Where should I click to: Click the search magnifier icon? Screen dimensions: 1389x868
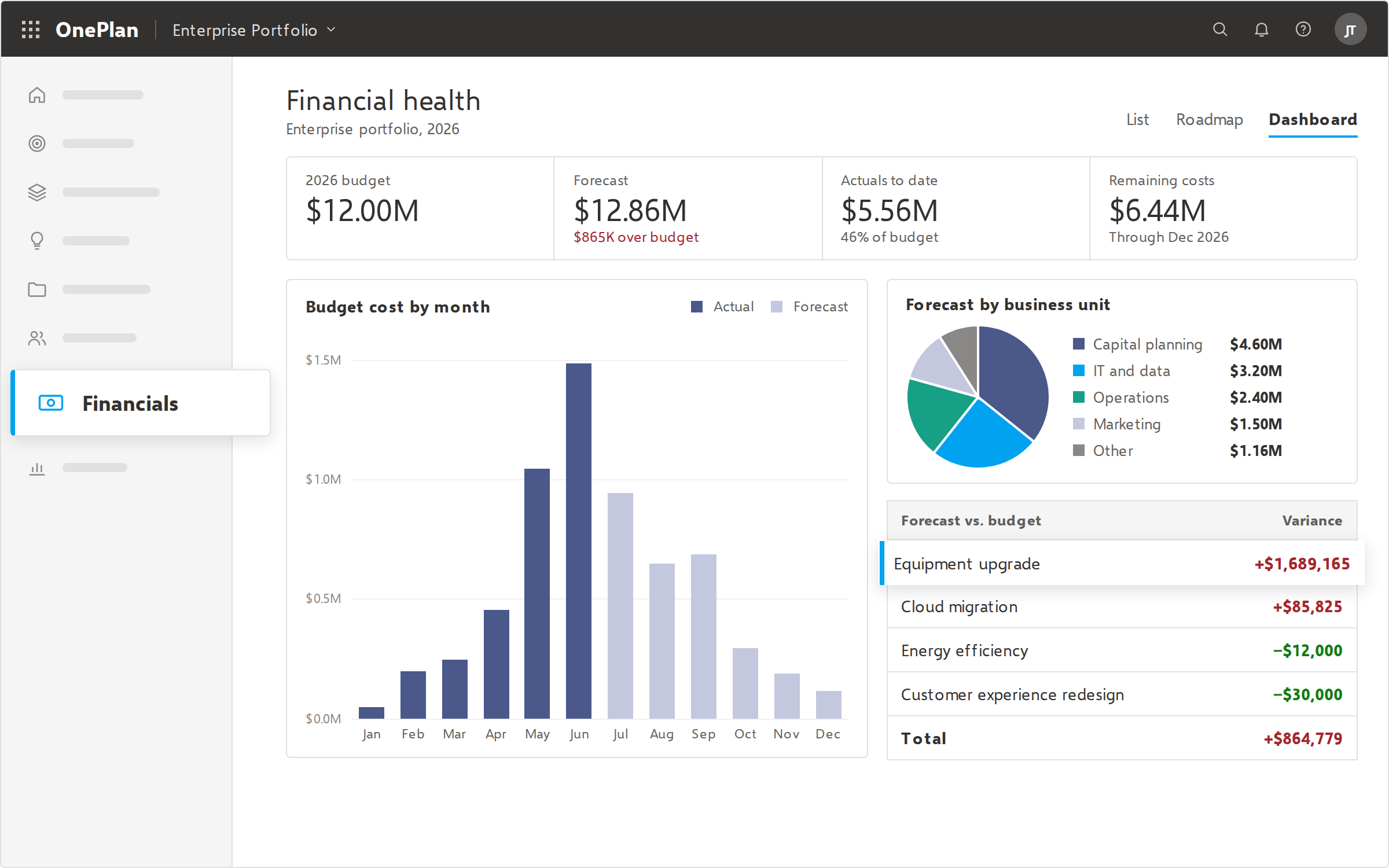1220,30
